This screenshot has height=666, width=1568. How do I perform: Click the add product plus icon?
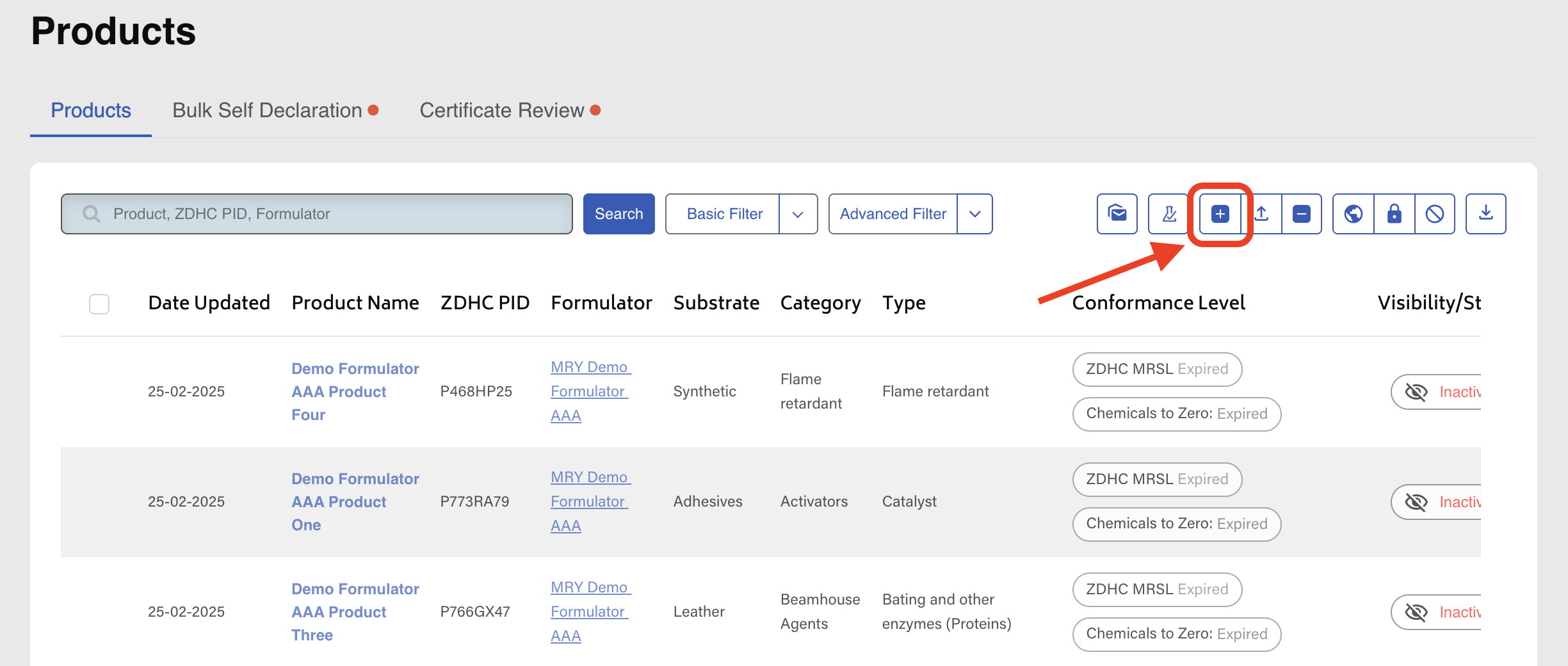[x=1220, y=214]
